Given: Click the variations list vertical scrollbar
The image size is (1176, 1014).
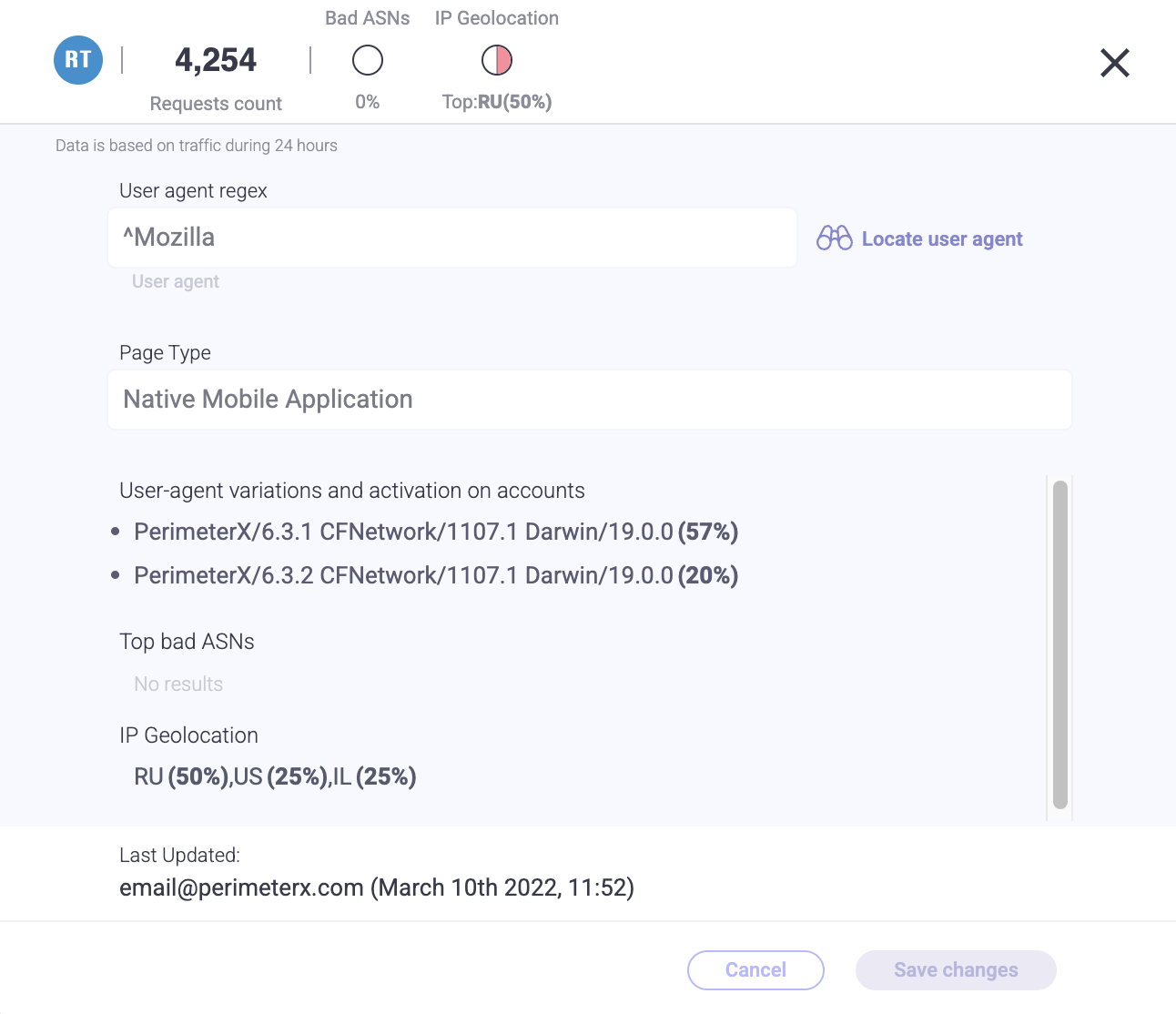Looking at the screenshot, I should click(1059, 644).
